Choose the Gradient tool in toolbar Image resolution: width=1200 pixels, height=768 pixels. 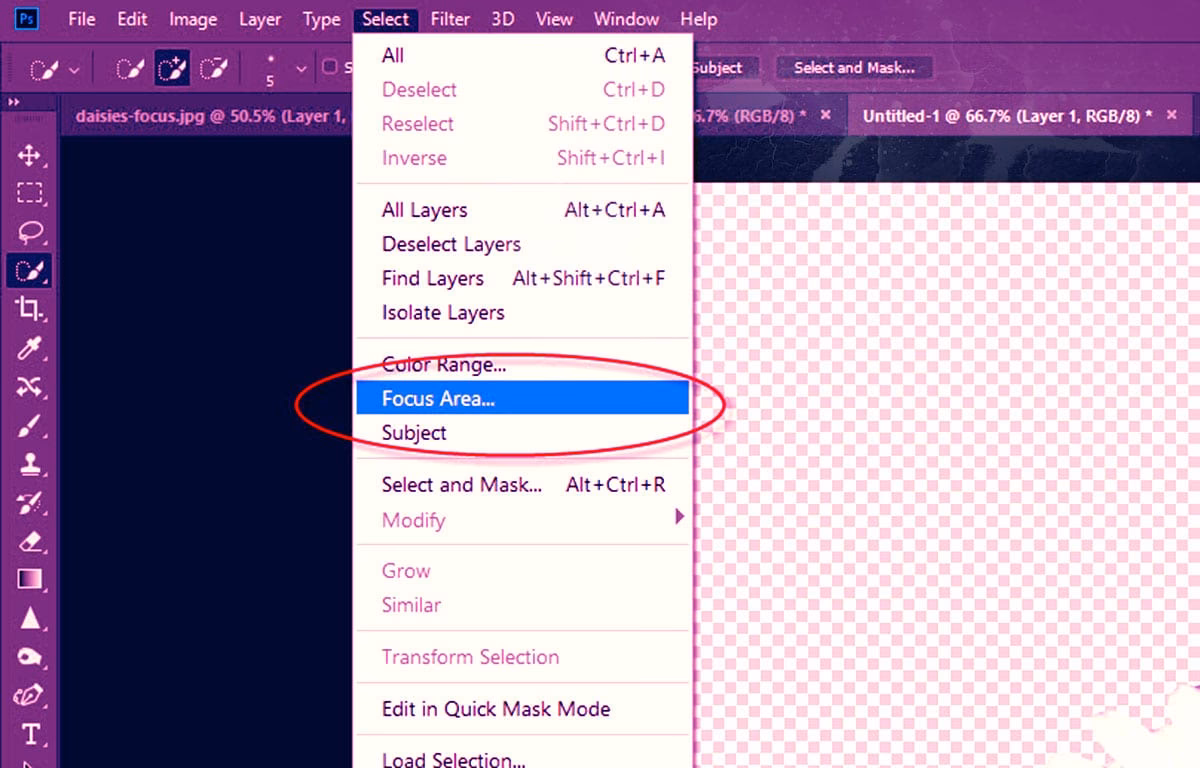pyautogui.click(x=30, y=580)
